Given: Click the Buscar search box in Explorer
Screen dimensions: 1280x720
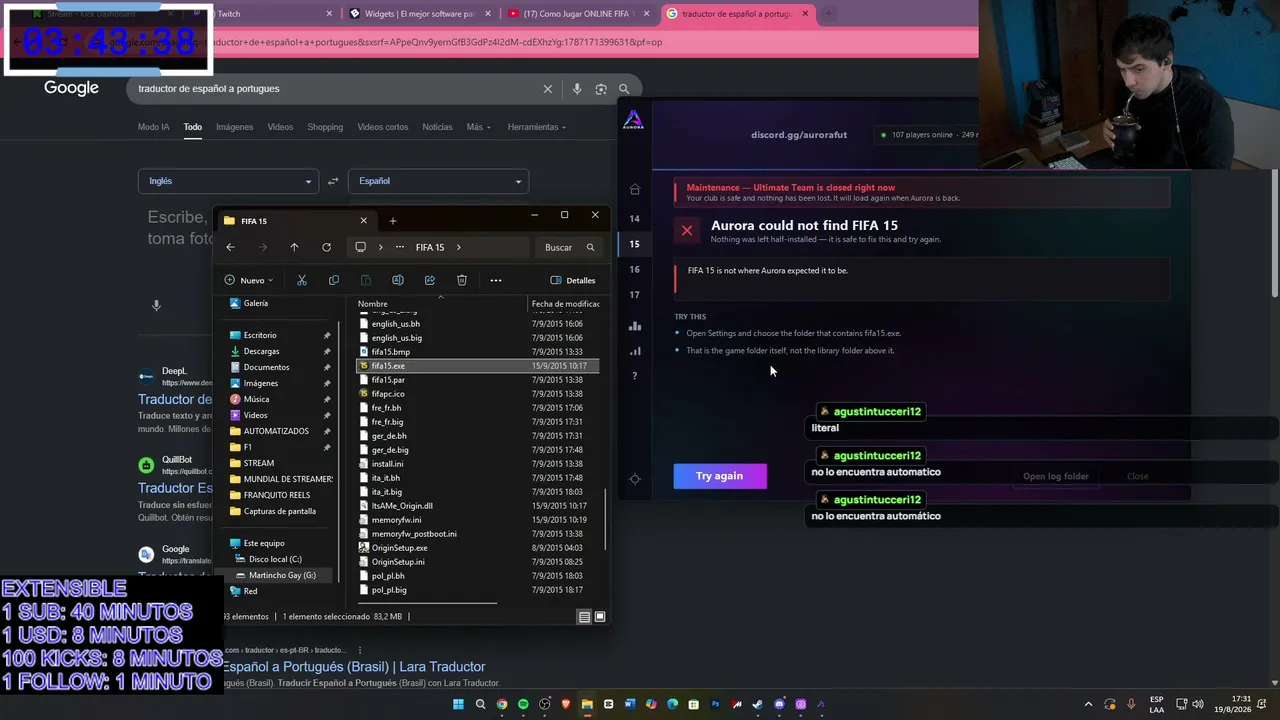Looking at the screenshot, I should coord(569,247).
